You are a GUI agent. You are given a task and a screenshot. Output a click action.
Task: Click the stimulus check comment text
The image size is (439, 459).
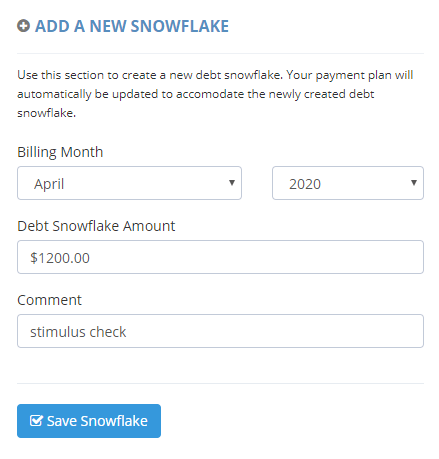78,332
